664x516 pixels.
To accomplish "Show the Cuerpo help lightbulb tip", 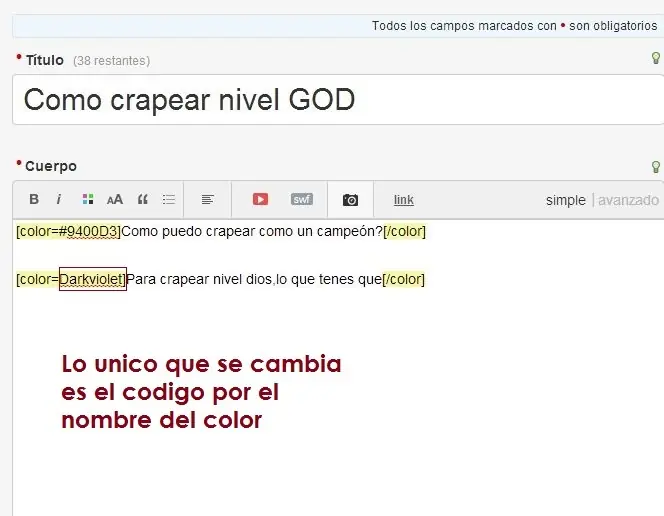I will [656, 167].
